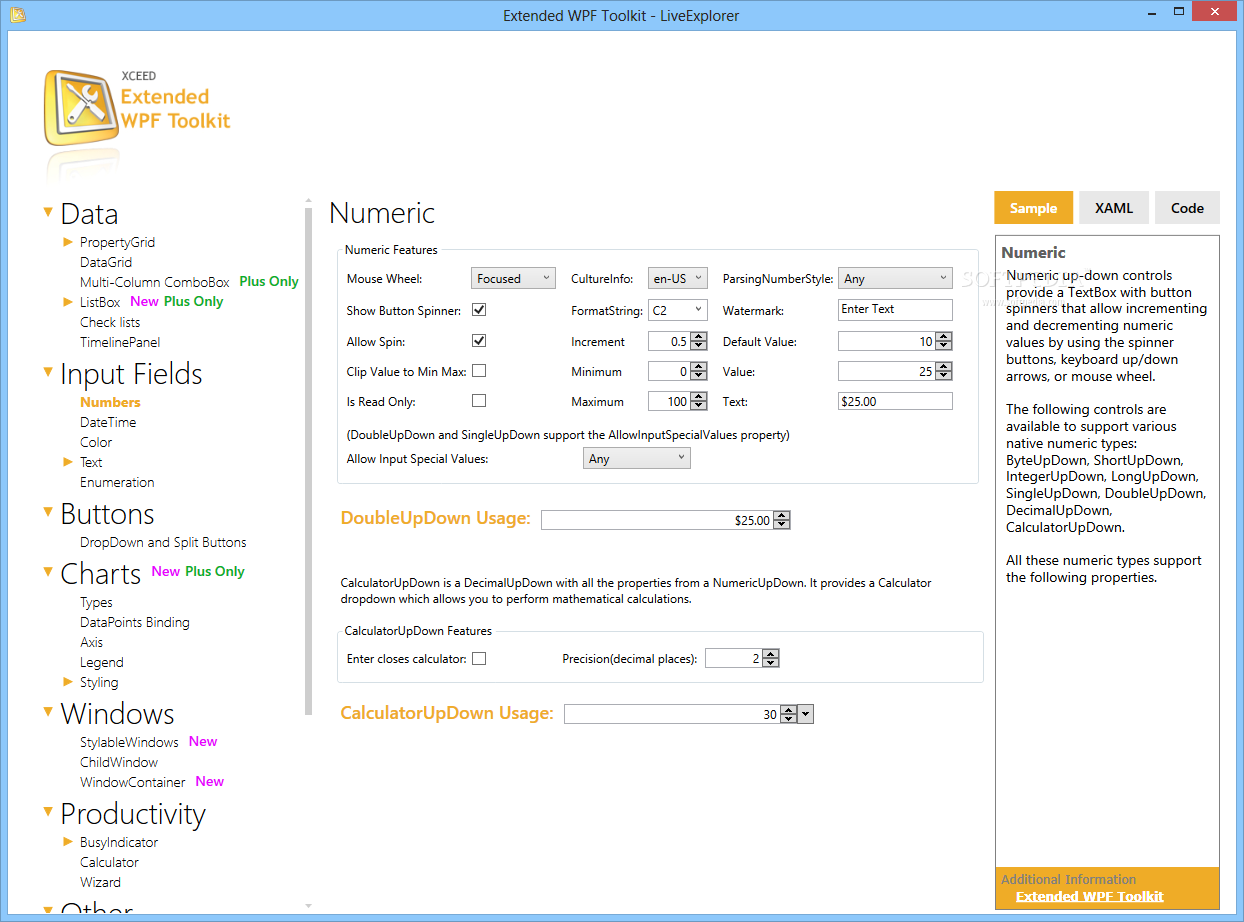Open chart Types sample

pos(96,602)
